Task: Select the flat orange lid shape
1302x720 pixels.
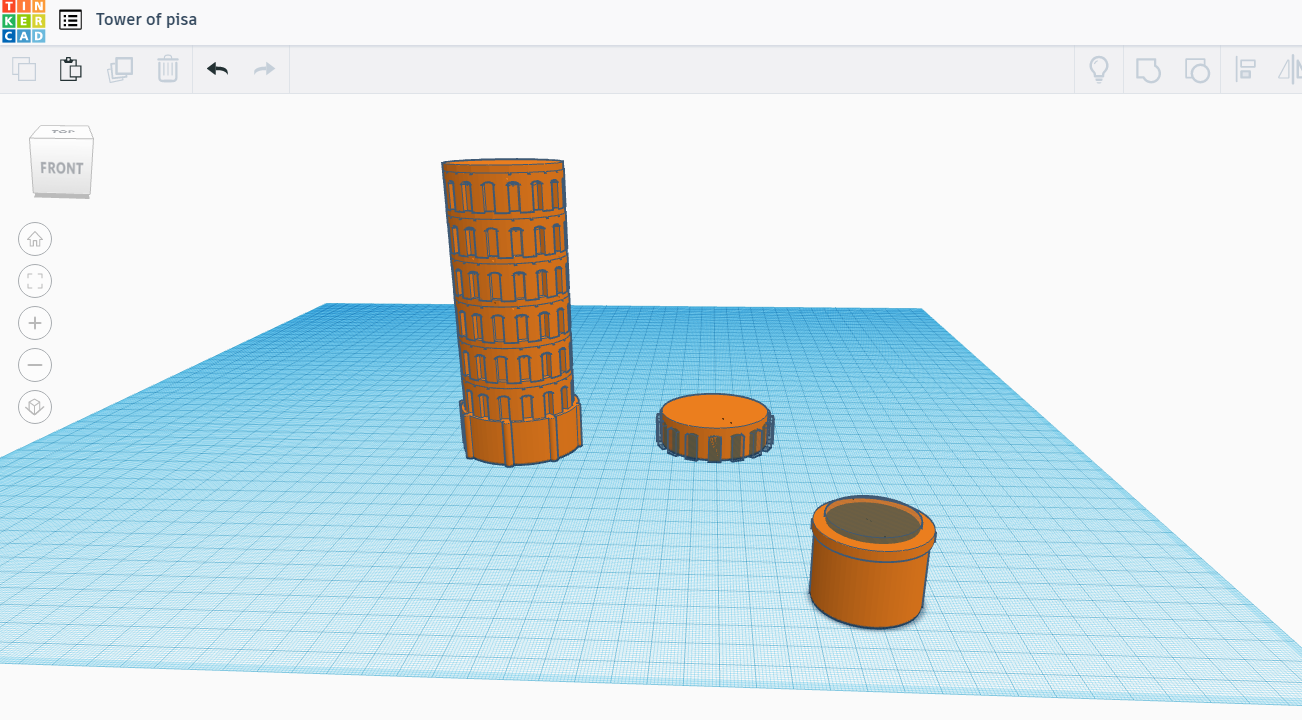Action: click(715, 428)
